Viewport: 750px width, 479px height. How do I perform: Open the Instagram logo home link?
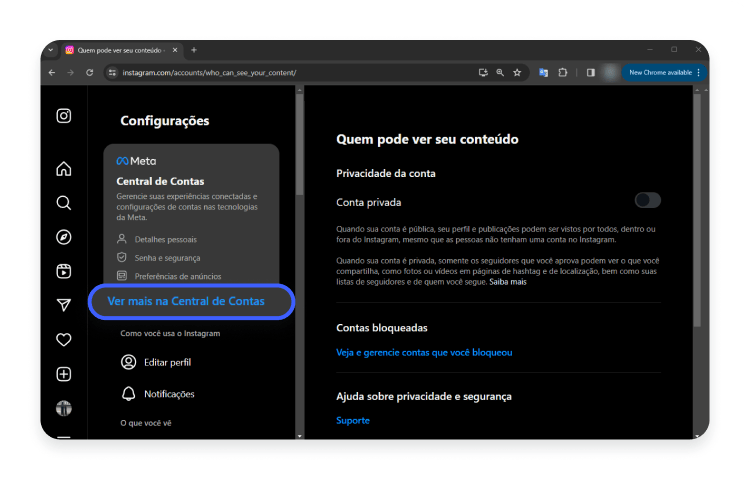[x=64, y=116]
